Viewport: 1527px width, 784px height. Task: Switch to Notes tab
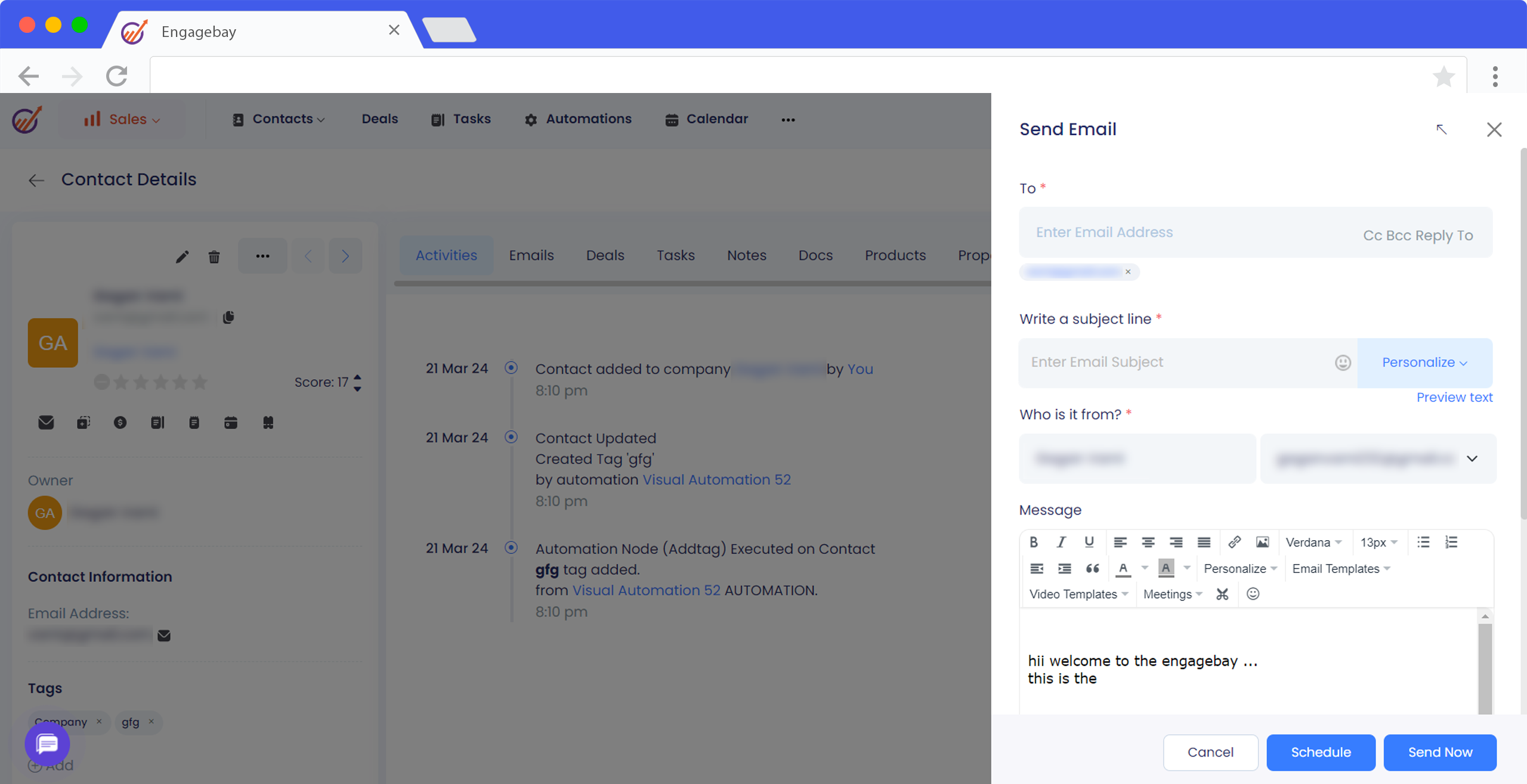(x=746, y=255)
